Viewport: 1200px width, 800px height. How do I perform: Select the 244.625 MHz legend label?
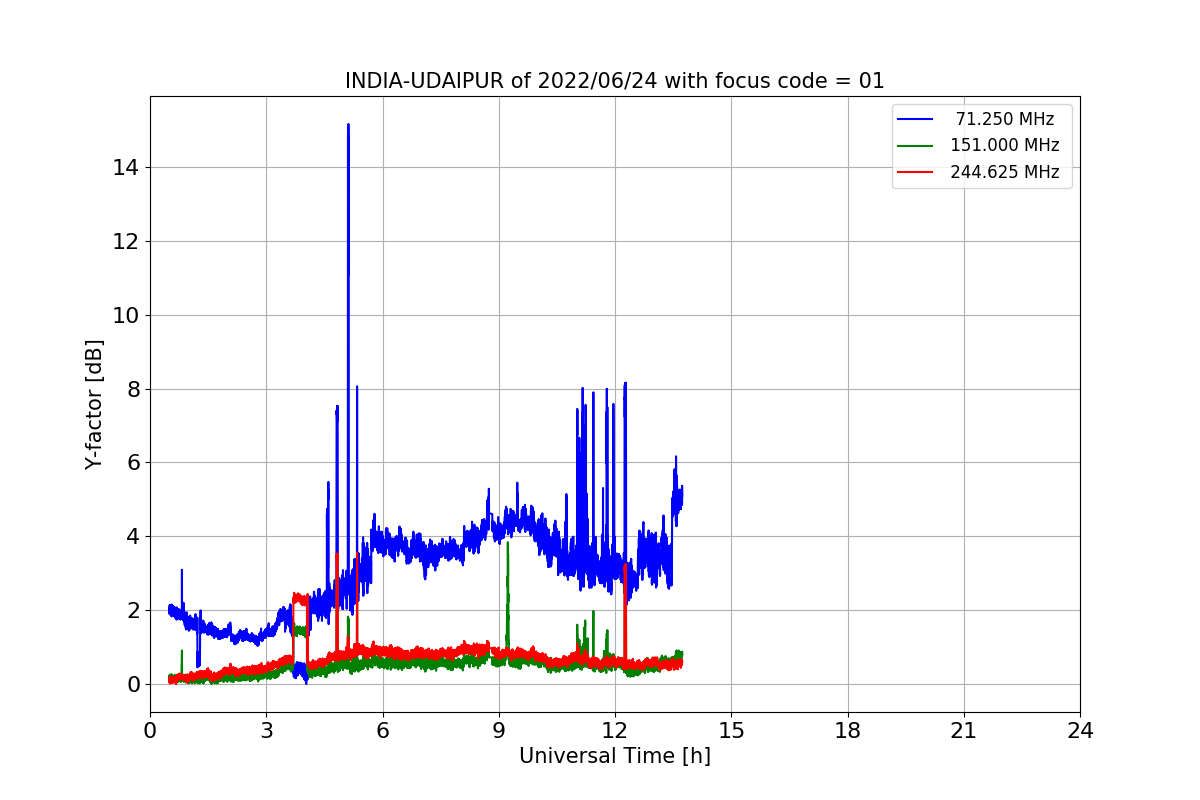pos(1005,172)
